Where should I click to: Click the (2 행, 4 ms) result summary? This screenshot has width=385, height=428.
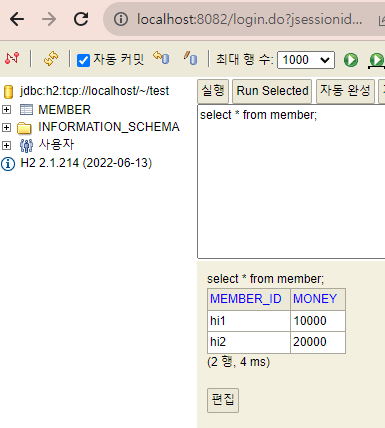coord(238,362)
